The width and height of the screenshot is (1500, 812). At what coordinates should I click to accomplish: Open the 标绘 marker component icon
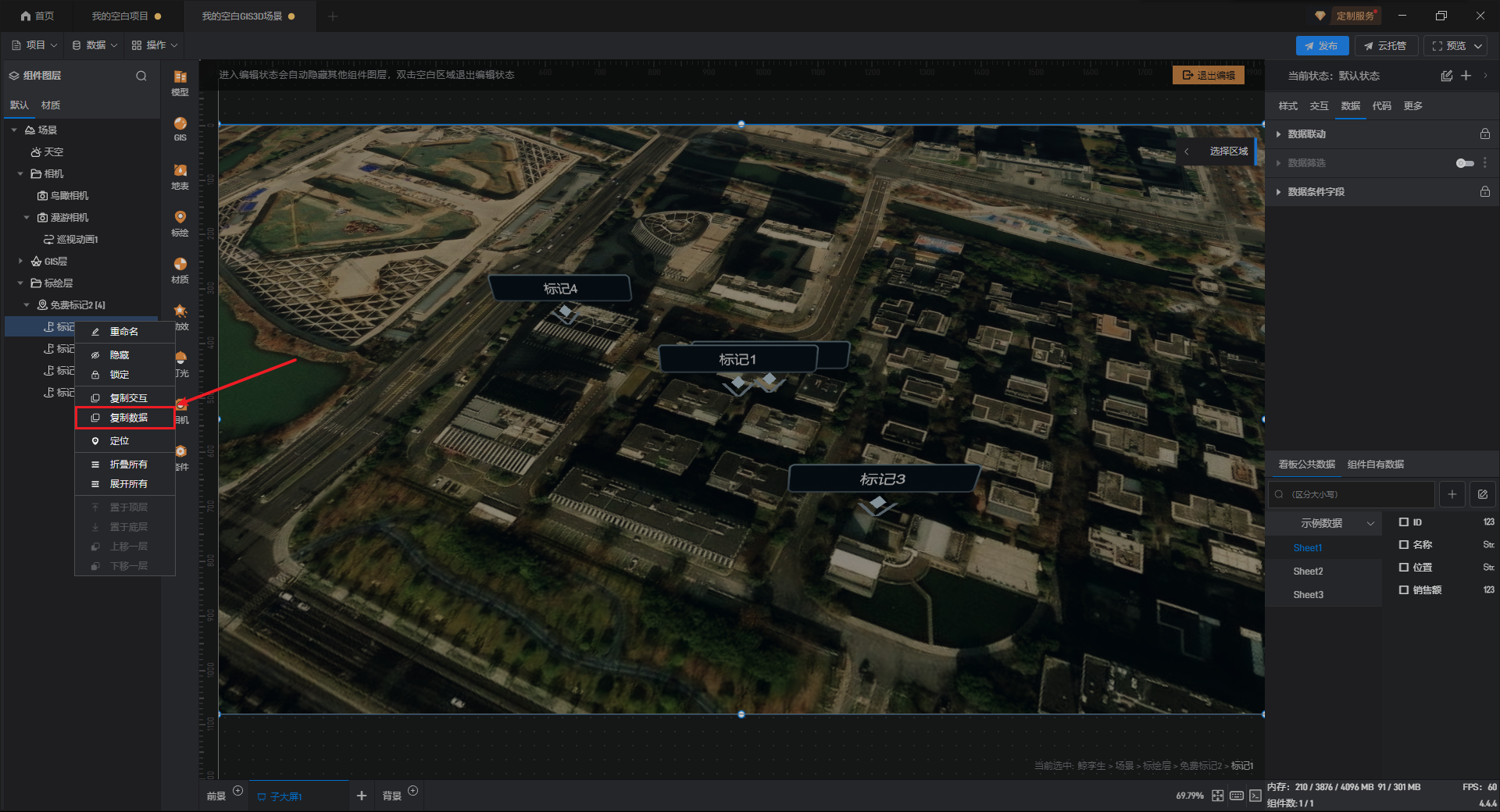(x=180, y=223)
